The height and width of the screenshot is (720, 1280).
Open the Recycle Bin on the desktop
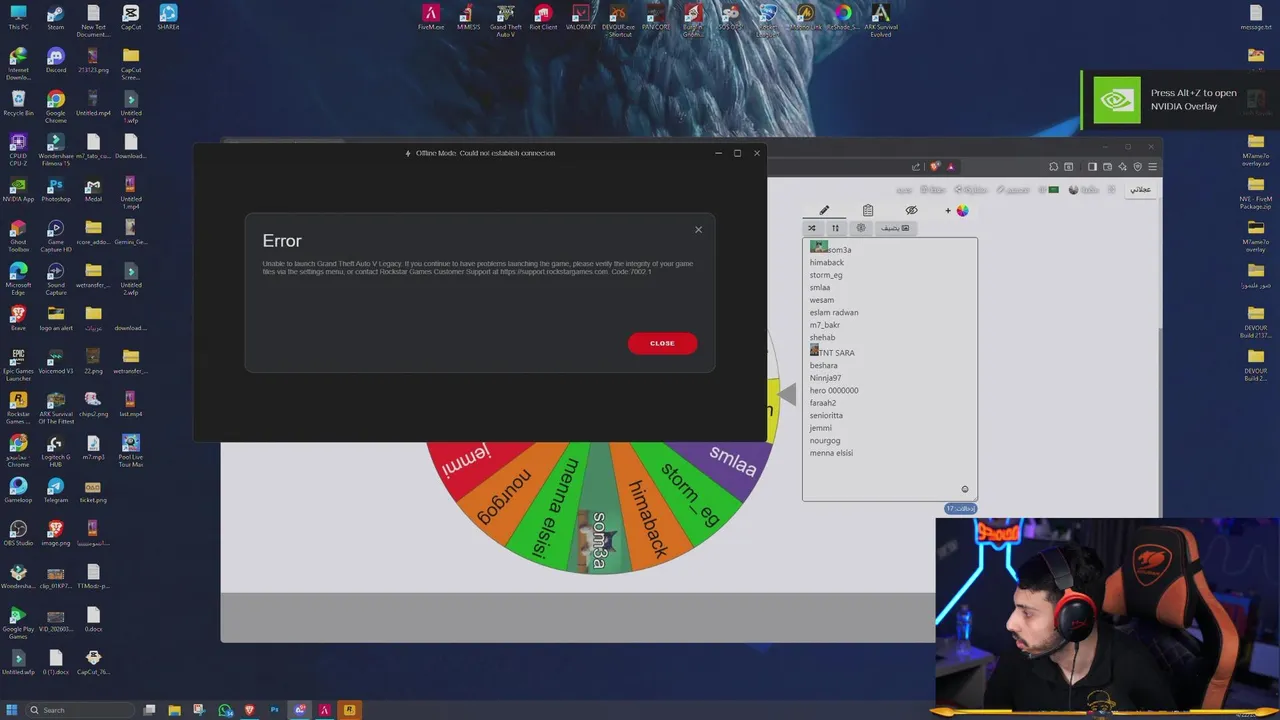[18, 103]
